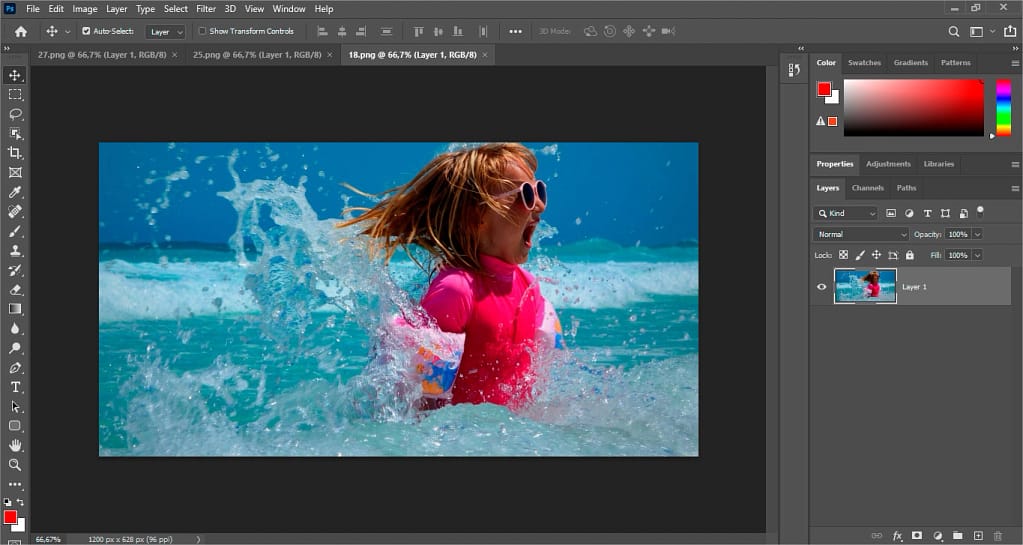Open the Auto-Select Layer dropdown

165,31
